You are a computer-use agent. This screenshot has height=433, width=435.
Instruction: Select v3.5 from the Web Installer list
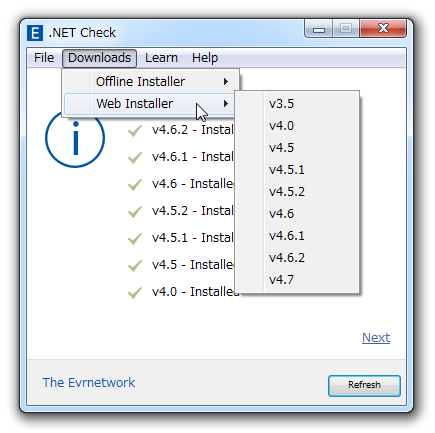coord(297,104)
